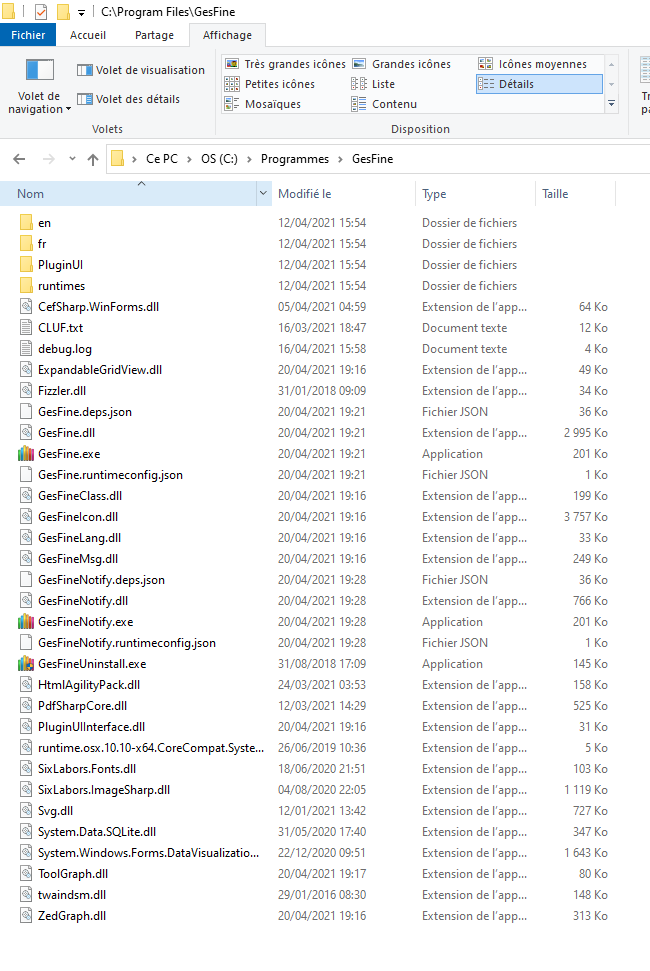The width and height of the screenshot is (650, 971).
Task: Open the Volet de navigation dropdown
Action: click(40, 103)
